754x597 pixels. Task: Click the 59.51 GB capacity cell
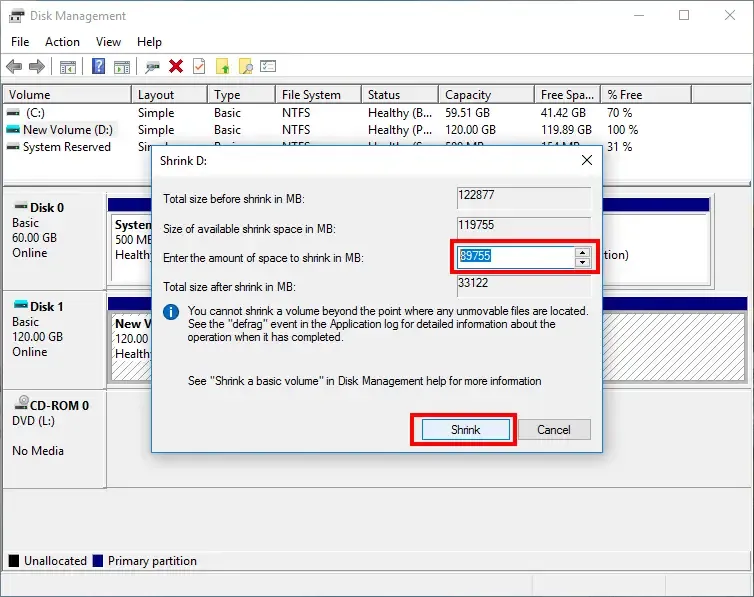coord(467,113)
